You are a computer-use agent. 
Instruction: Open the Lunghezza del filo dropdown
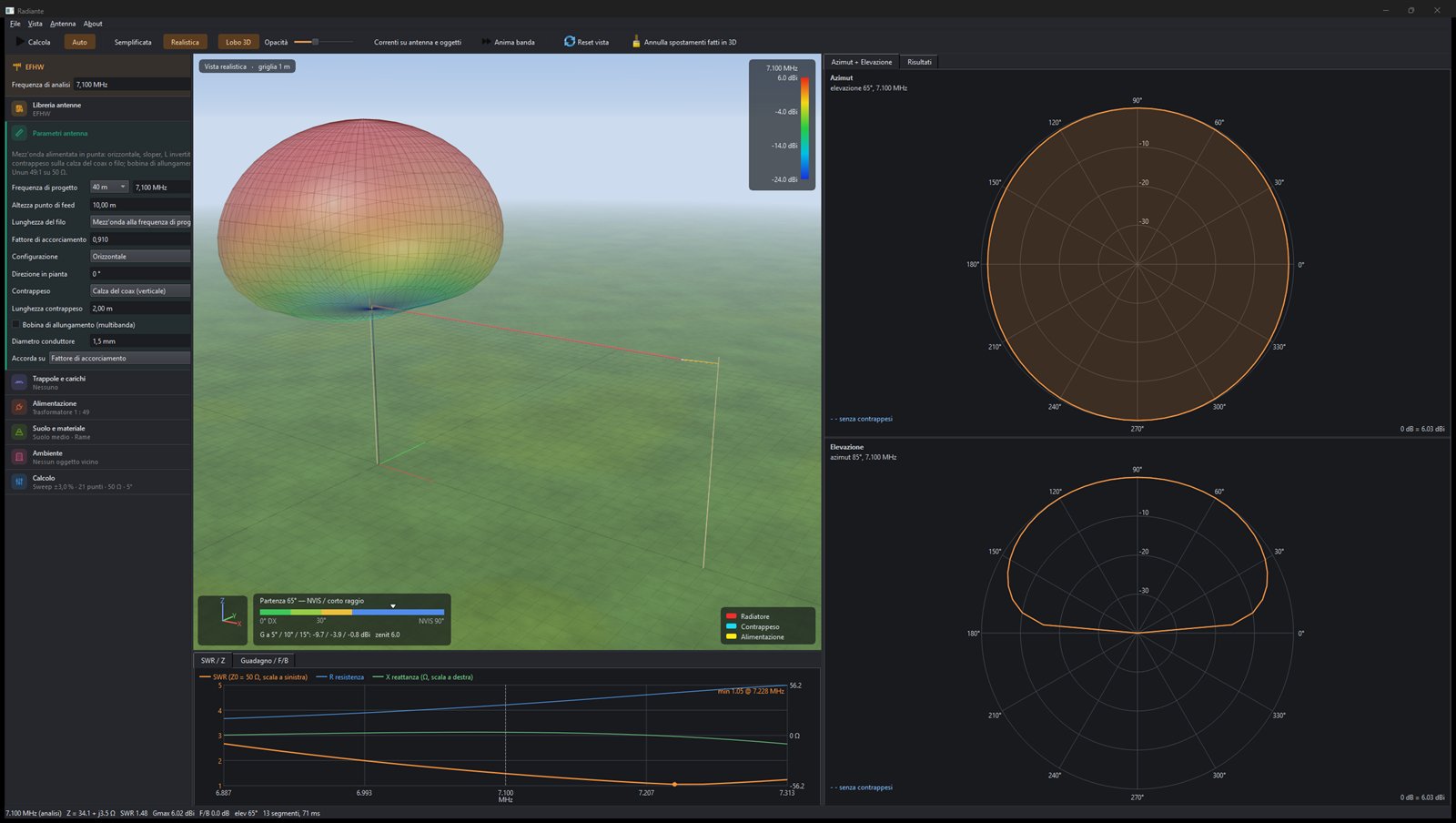[140, 221]
